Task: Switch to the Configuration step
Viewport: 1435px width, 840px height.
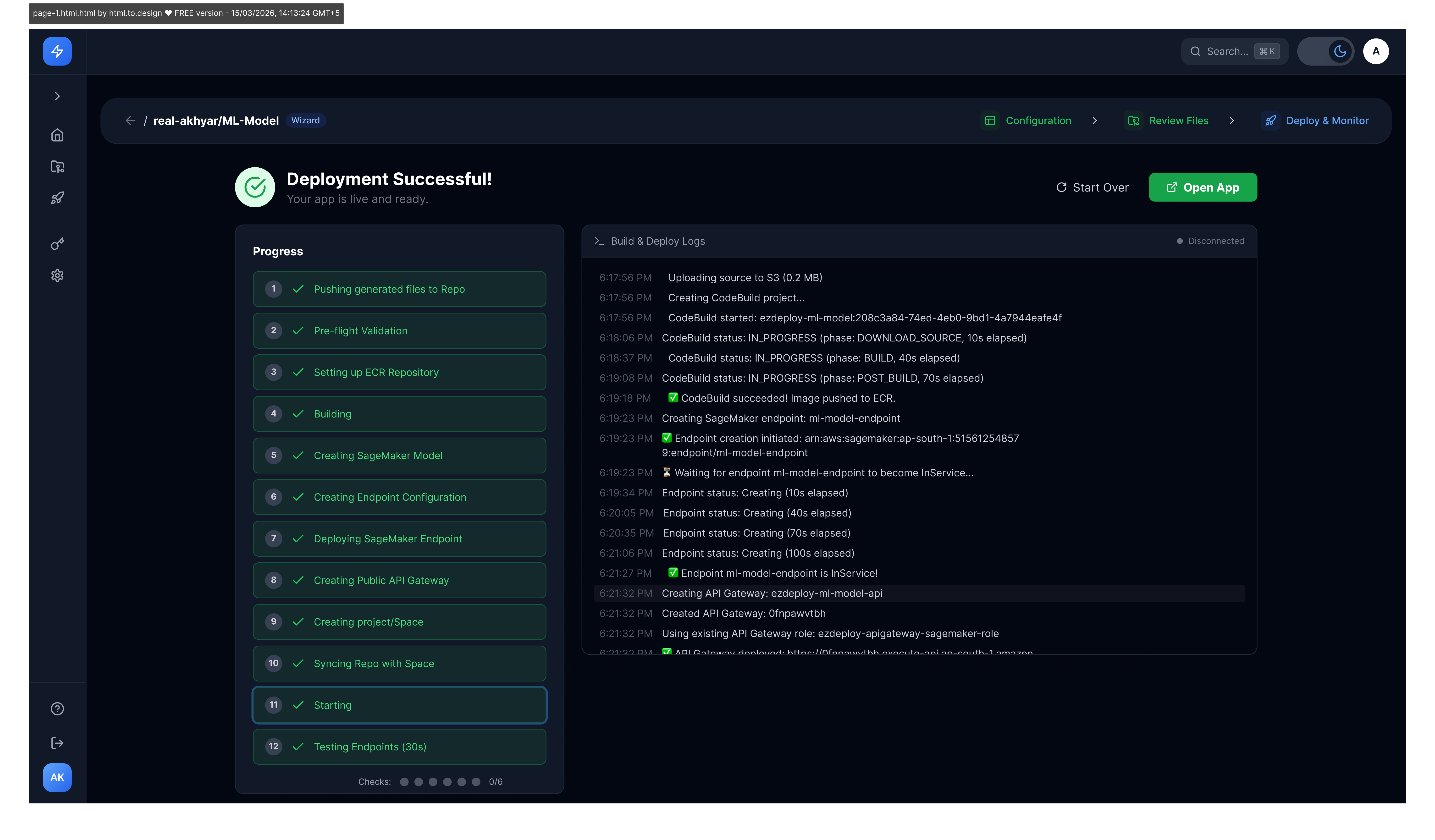Action: (x=1038, y=120)
